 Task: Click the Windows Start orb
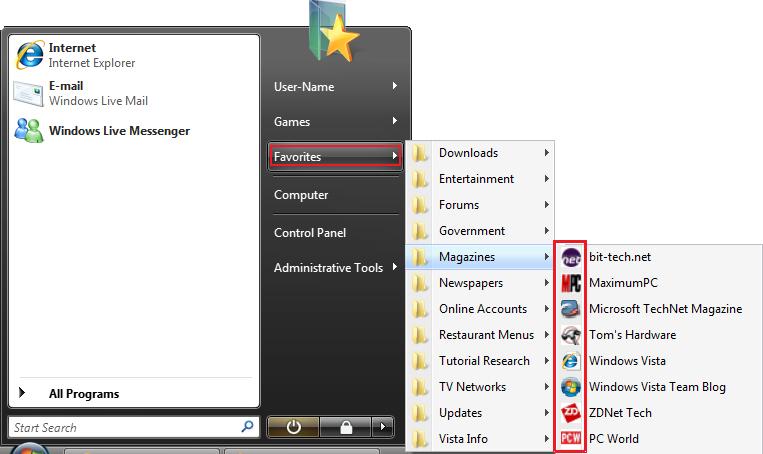pyautogui.click(x=29, y=448)
